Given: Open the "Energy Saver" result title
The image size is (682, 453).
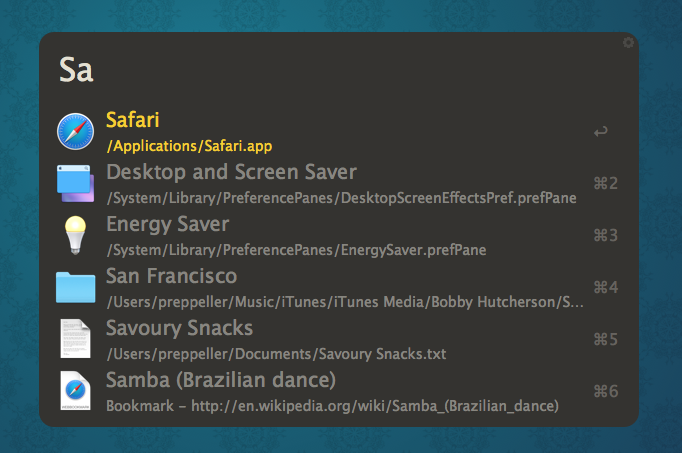Looking at the screenshot, I should coord(167,224).
